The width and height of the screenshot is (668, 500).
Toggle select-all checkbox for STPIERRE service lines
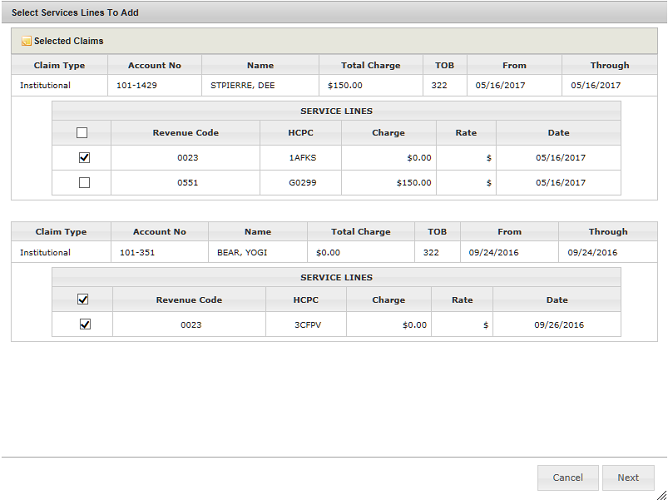click(83, 133)
